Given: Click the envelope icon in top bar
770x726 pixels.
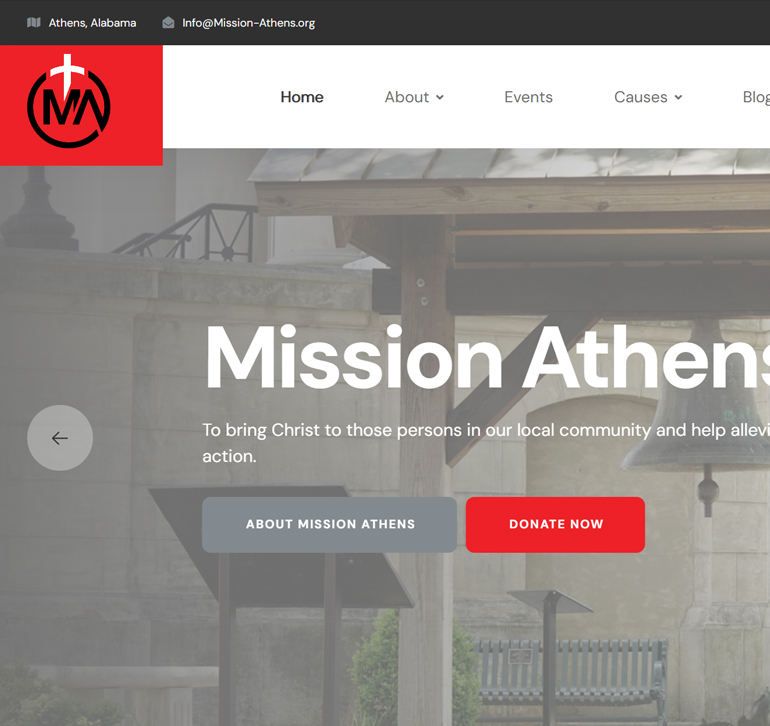Looking at the screenshot, I should (168, 23).
